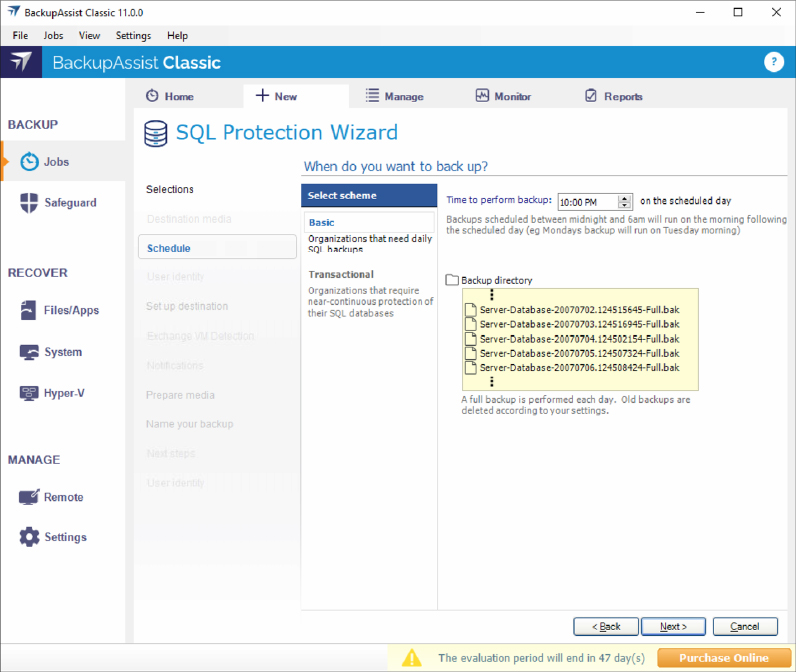Open Jobs in the Backup sidebar
Screen dimensions: 796x672
click(x=56, y=161)
